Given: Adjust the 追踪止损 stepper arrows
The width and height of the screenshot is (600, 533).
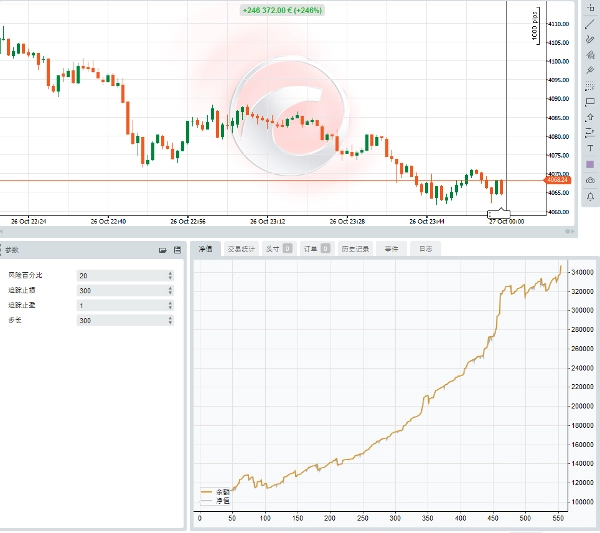Looking at the screenshot, I should 170,289.
